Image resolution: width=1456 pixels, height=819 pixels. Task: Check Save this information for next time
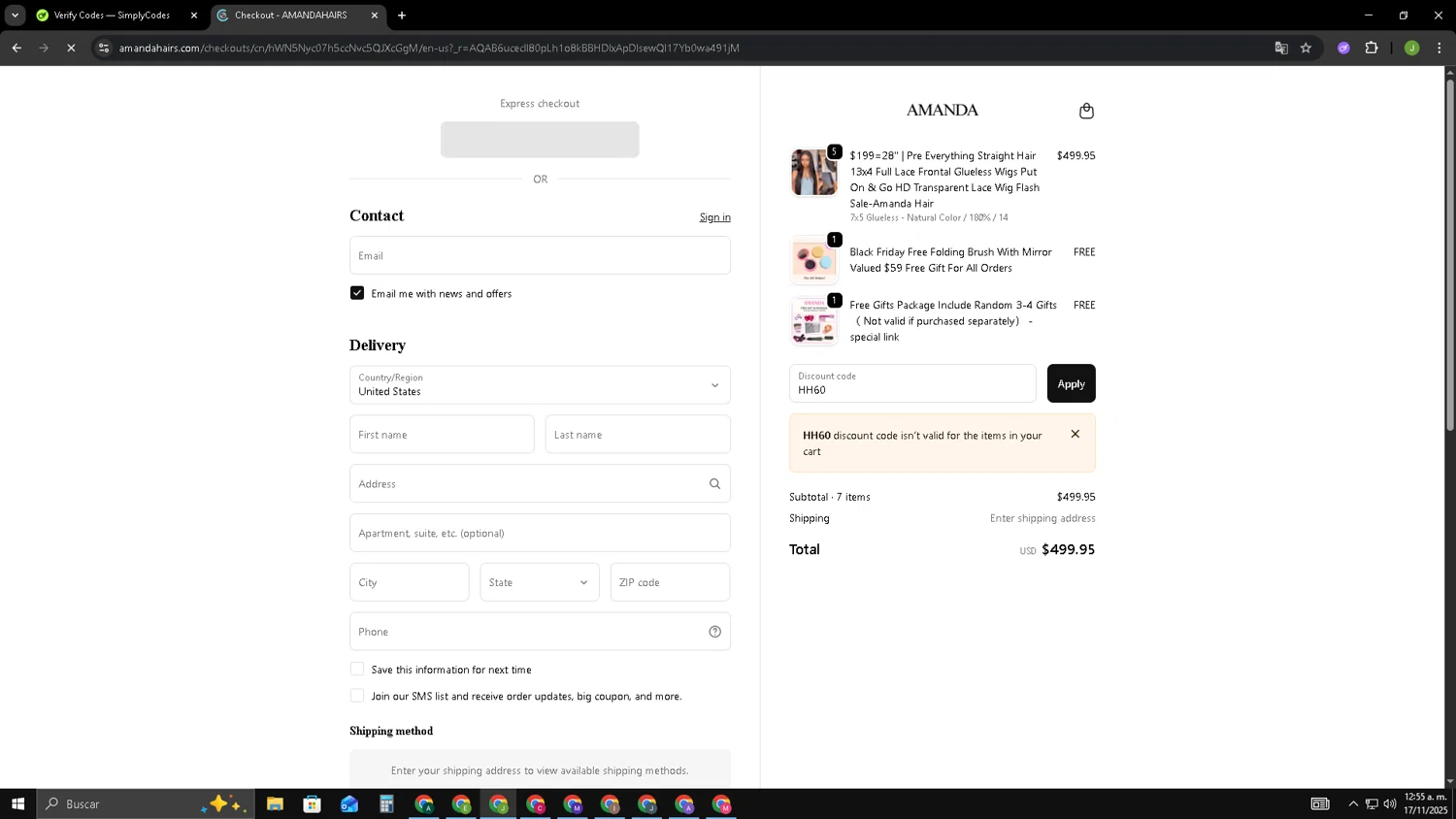[357, 669]
